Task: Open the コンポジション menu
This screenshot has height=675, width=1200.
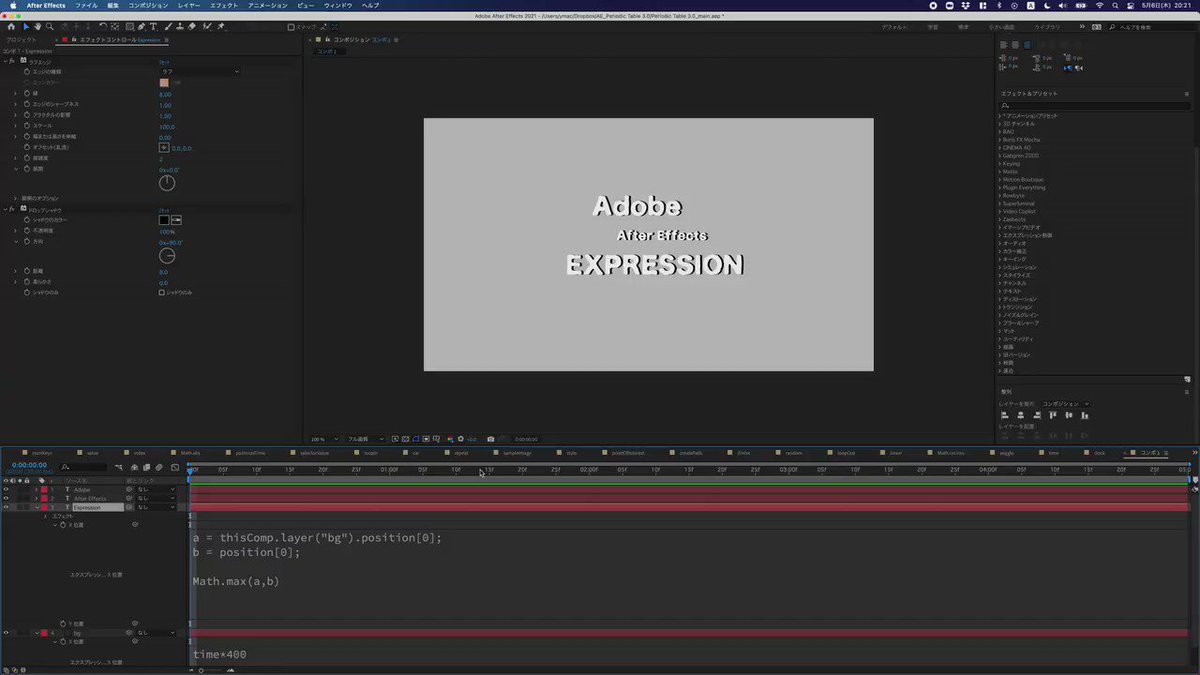Action: (x=148, y=5)
